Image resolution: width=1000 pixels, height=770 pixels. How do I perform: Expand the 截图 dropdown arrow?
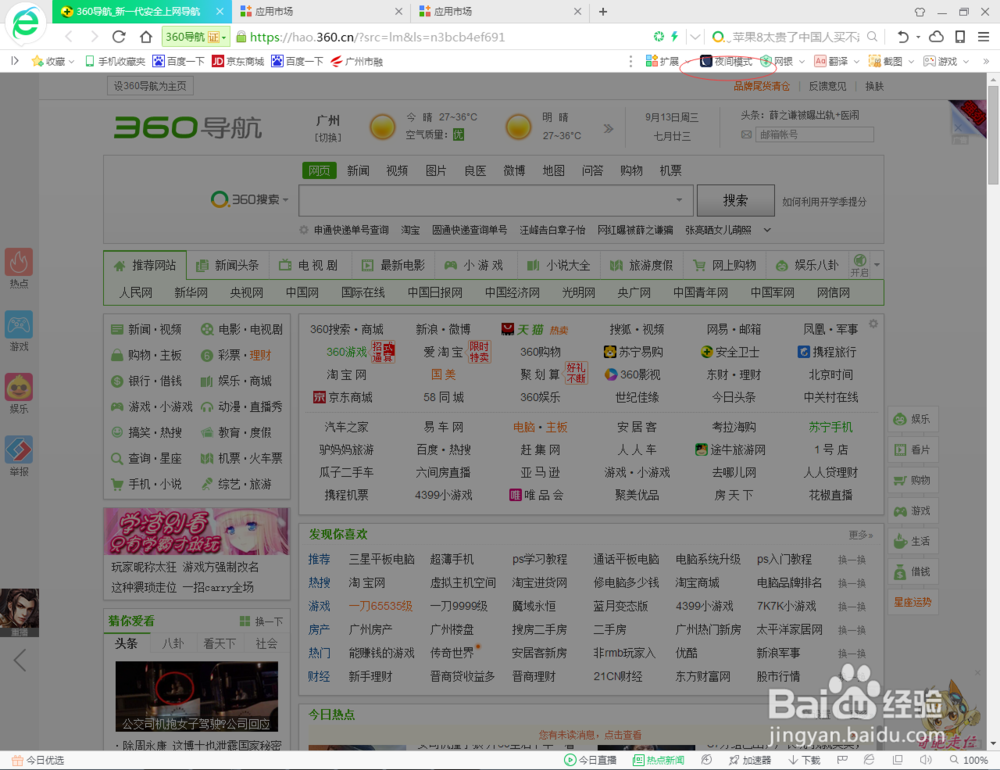point(911,61)
